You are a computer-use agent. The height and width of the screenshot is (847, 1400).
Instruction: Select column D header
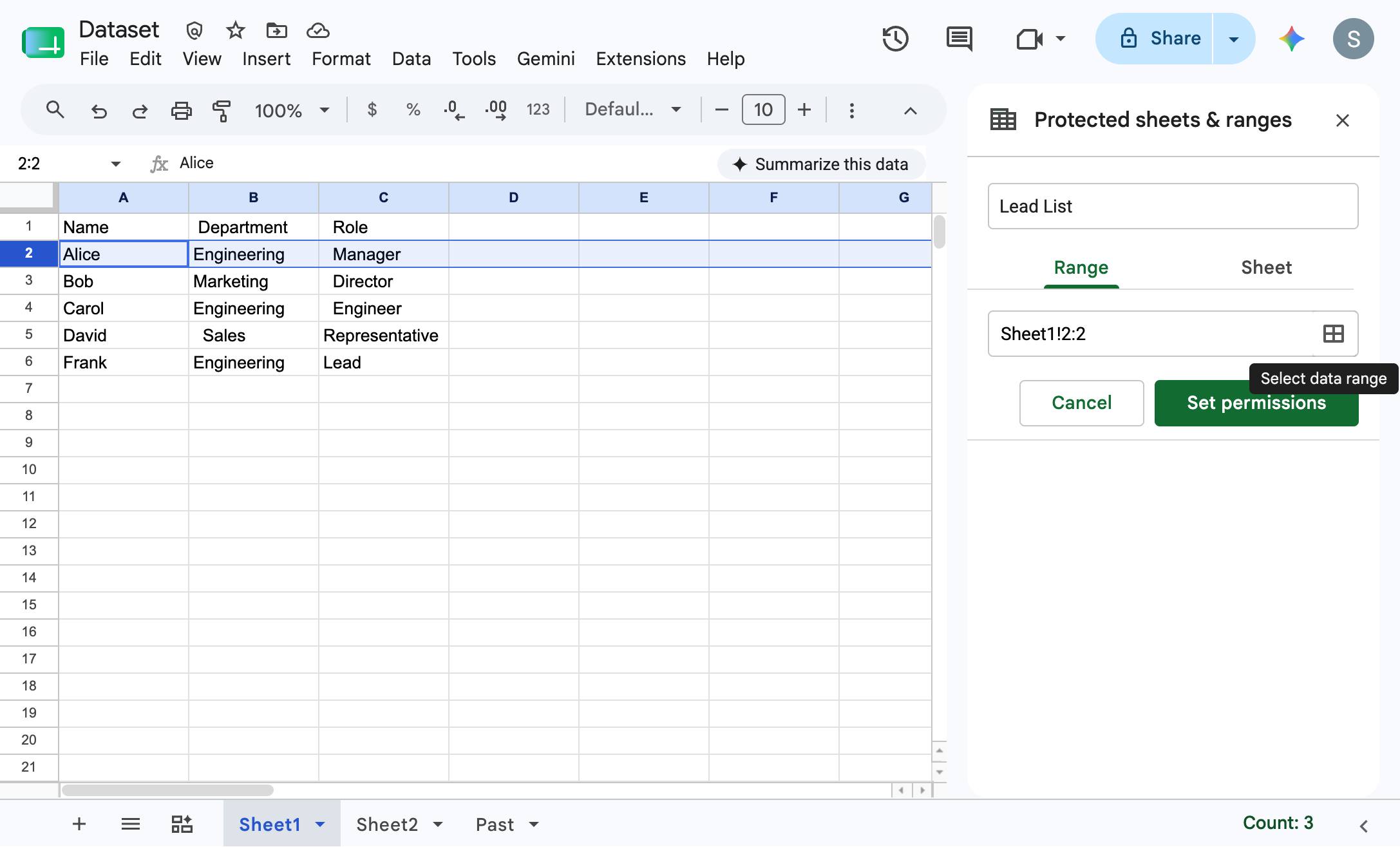[514, 198]
